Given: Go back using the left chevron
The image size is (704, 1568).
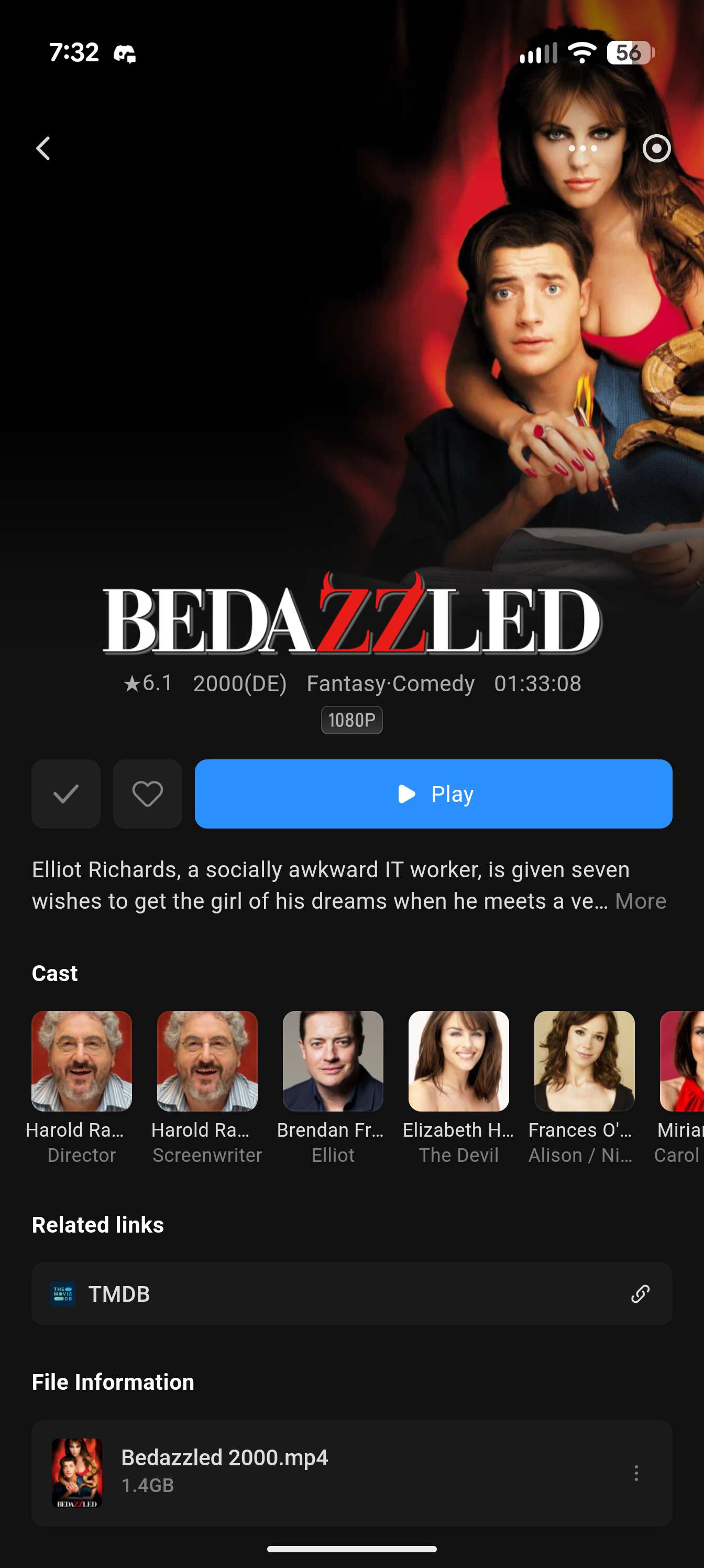Looking at the screenshot, I should click(43, 148).
